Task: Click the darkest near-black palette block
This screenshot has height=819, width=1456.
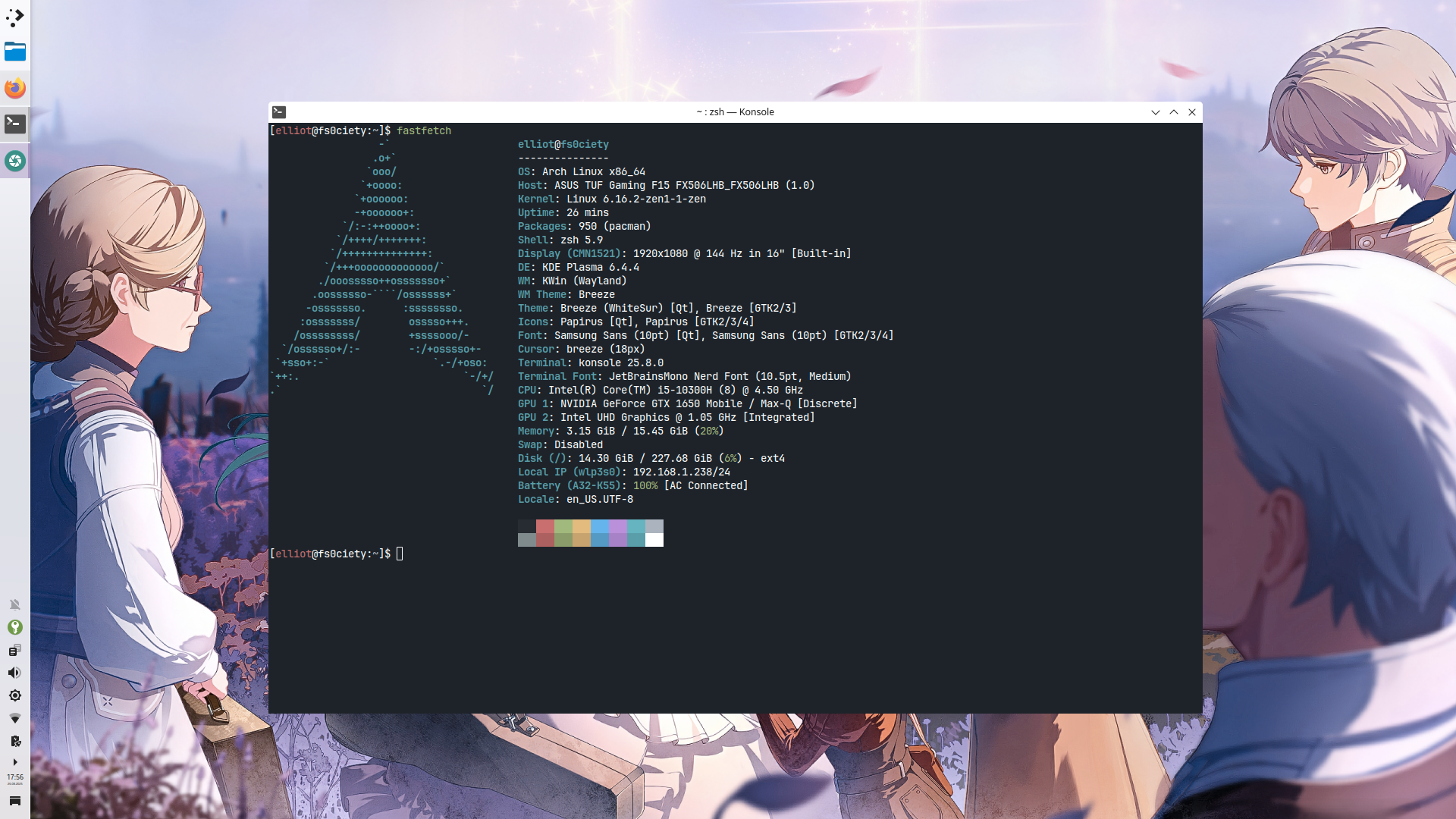Action: click(527, 526)
